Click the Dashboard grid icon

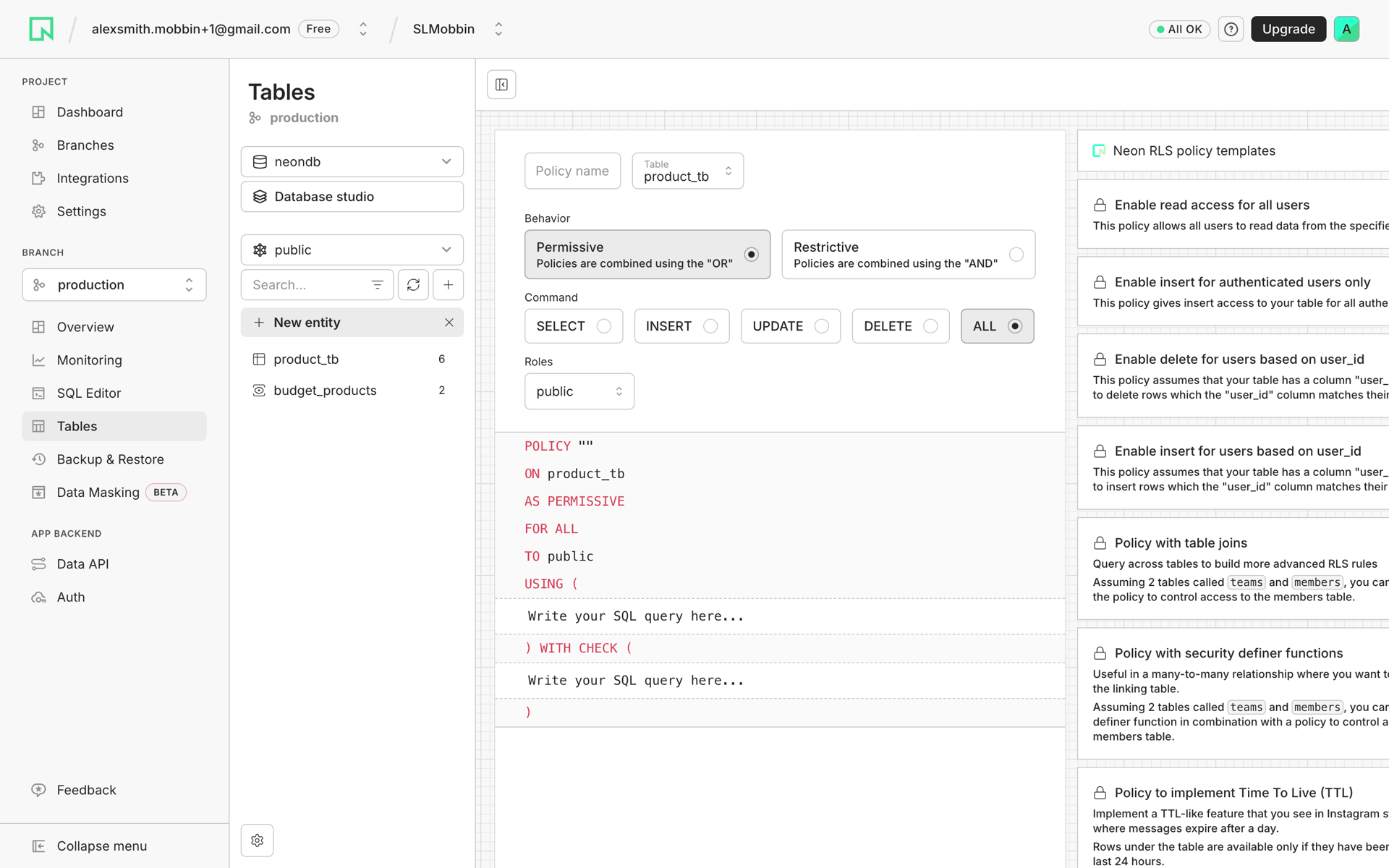coord(38,112)
